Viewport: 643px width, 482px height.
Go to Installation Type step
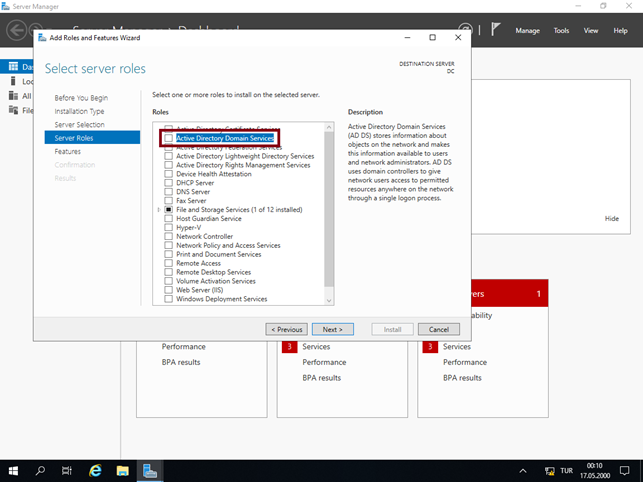[79, 112]
